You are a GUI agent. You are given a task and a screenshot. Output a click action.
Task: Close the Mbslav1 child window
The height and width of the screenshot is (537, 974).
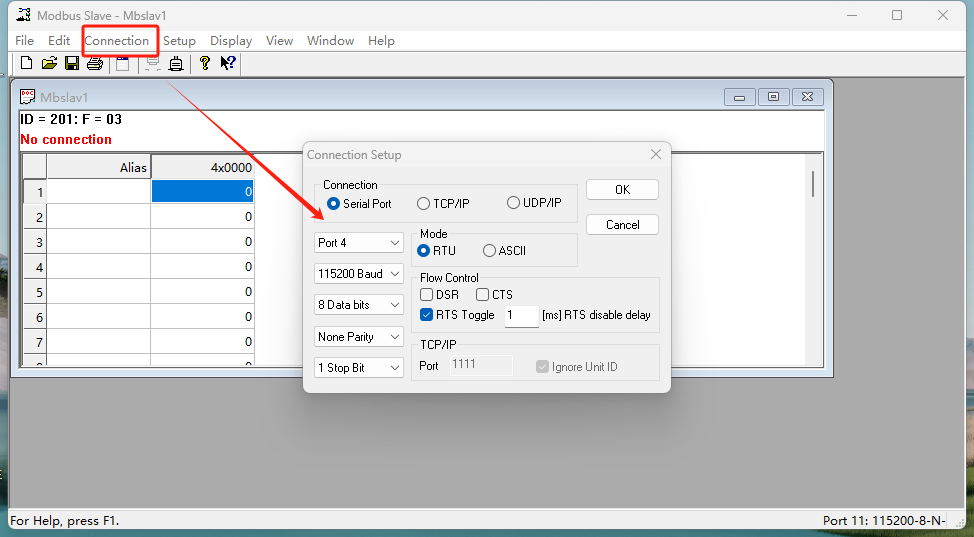tap(808, 97)
